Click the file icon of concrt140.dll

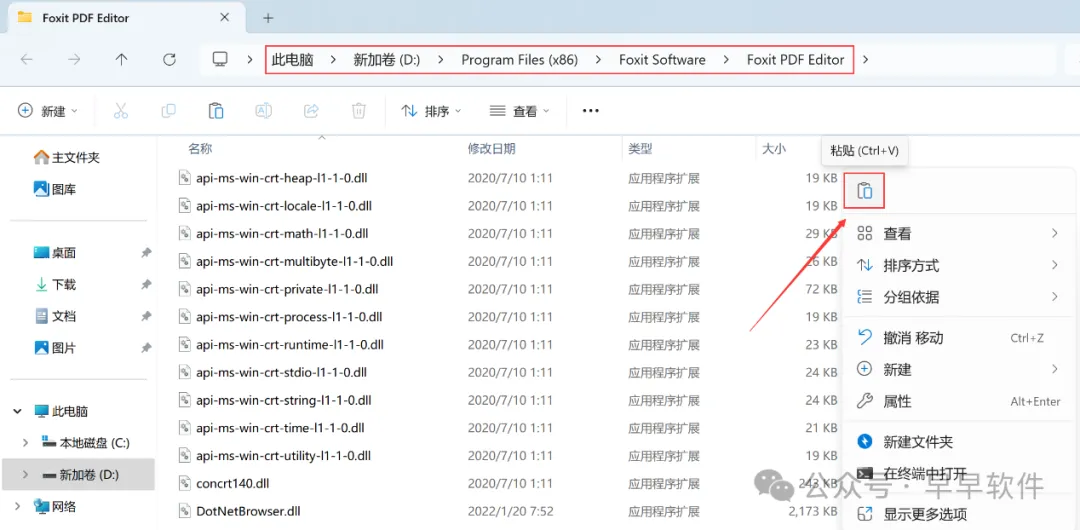pyautogui.click(x=184, y=483)
